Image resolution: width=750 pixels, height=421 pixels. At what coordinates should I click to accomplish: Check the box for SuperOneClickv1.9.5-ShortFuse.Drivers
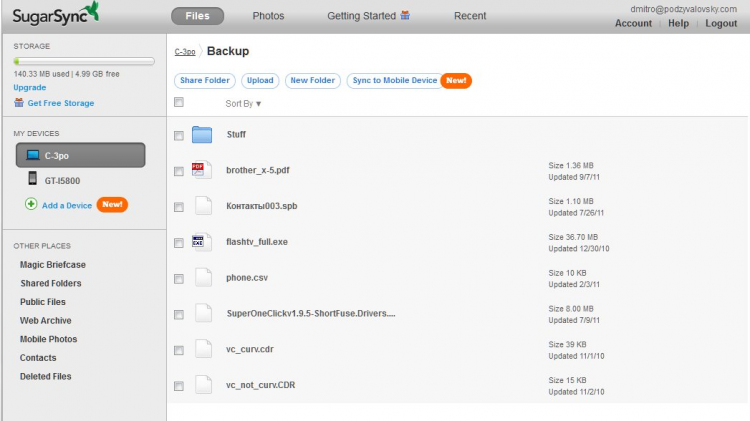179,315
